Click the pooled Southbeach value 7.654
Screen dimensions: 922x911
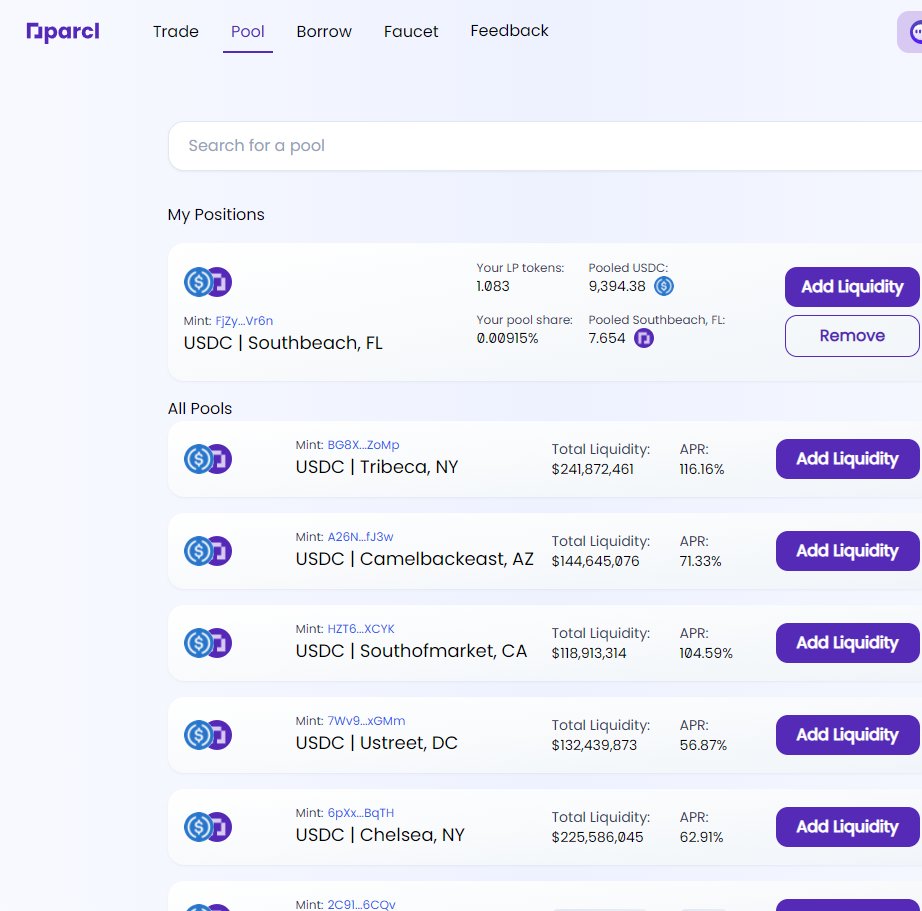pyautogui.click(x=607, y=338)
